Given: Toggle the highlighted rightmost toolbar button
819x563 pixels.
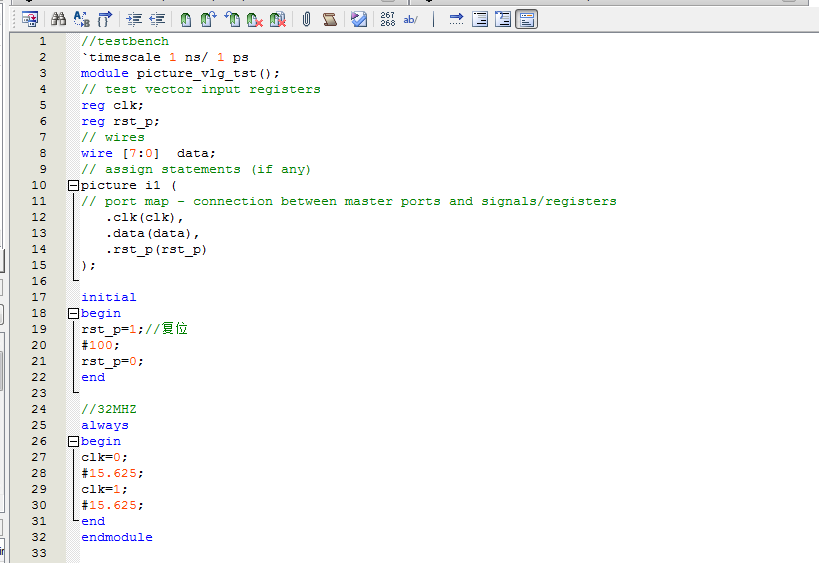Looking at the screenshot, I should [x=526, y=19].
